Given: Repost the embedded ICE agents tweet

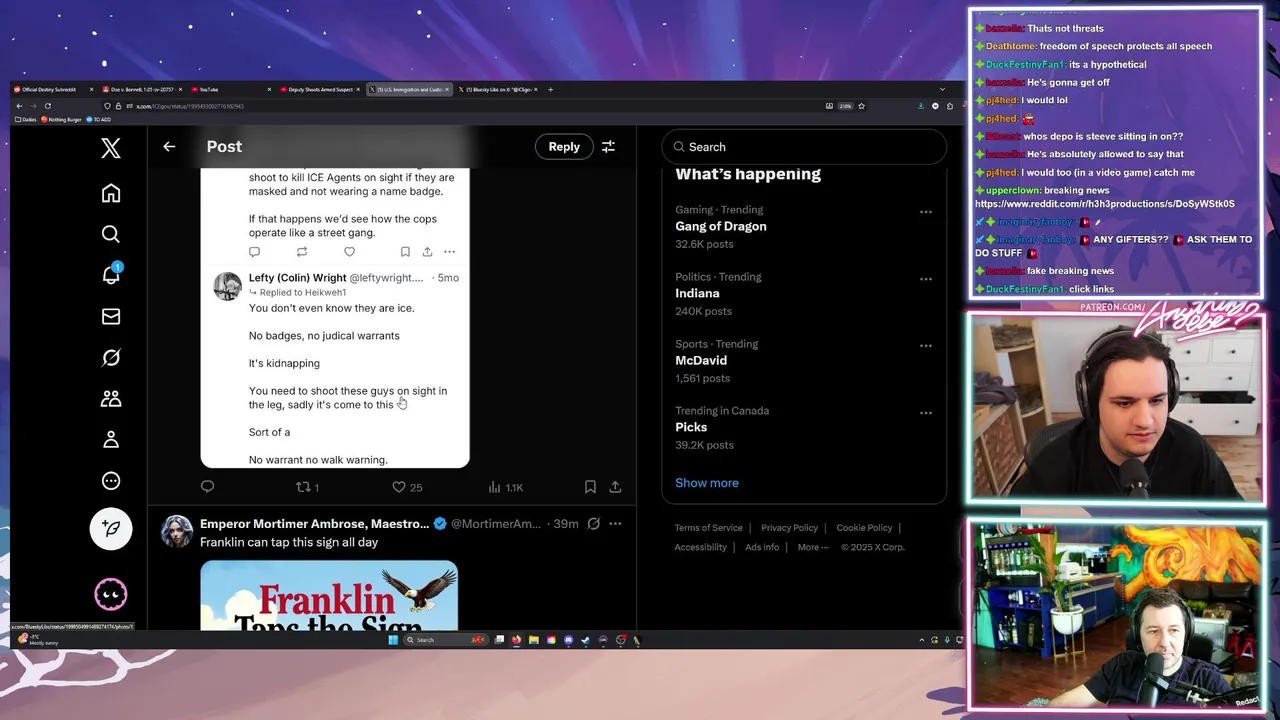Looking at the screenshot, I should pos(302,252).
